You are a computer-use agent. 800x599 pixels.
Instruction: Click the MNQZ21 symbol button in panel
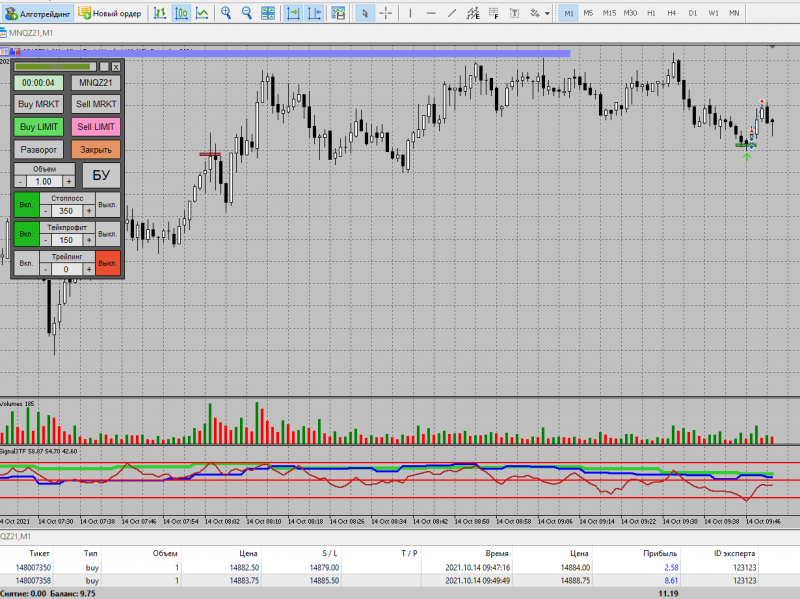[x=96, y=83]
